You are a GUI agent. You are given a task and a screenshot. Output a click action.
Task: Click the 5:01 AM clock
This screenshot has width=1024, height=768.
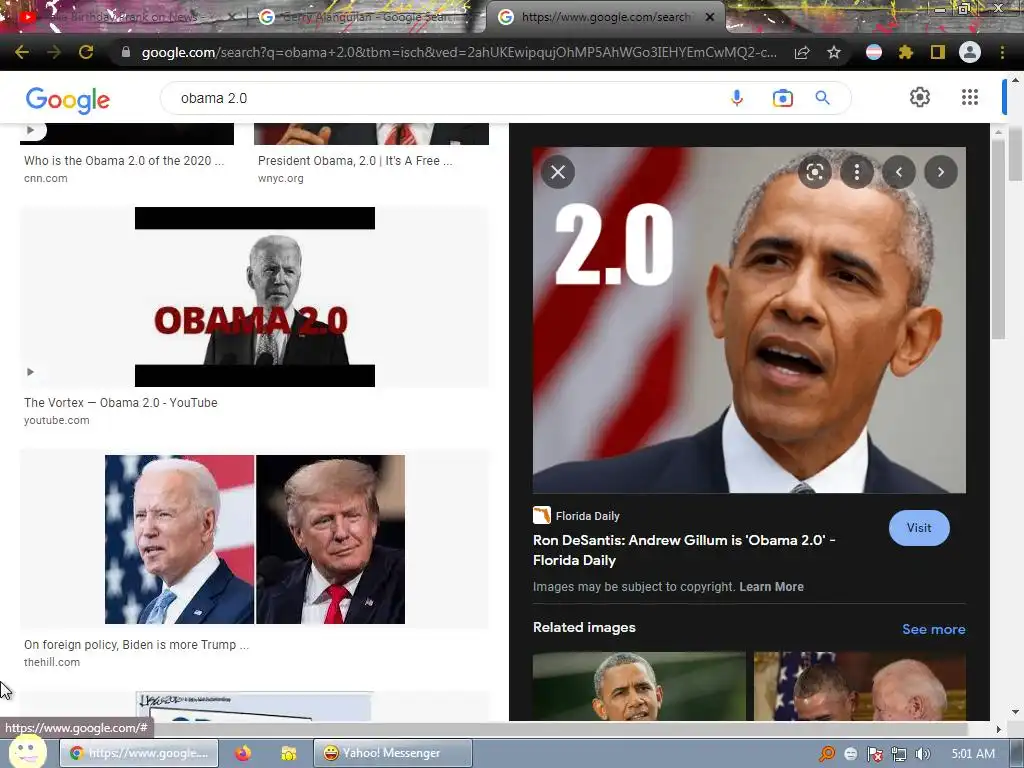973,754
